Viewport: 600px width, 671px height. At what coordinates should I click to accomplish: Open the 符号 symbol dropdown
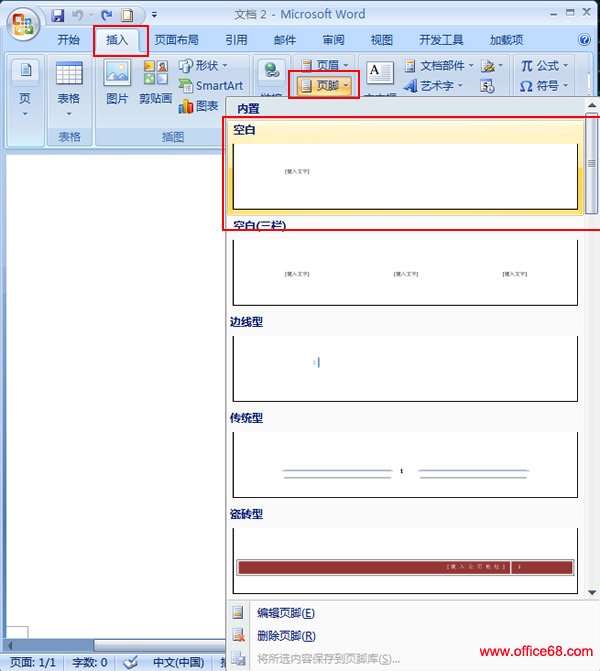click(544, 86)
